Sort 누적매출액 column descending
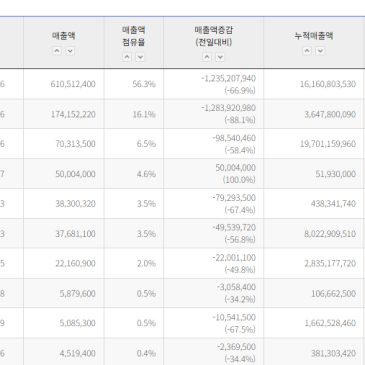 [320, 51]
